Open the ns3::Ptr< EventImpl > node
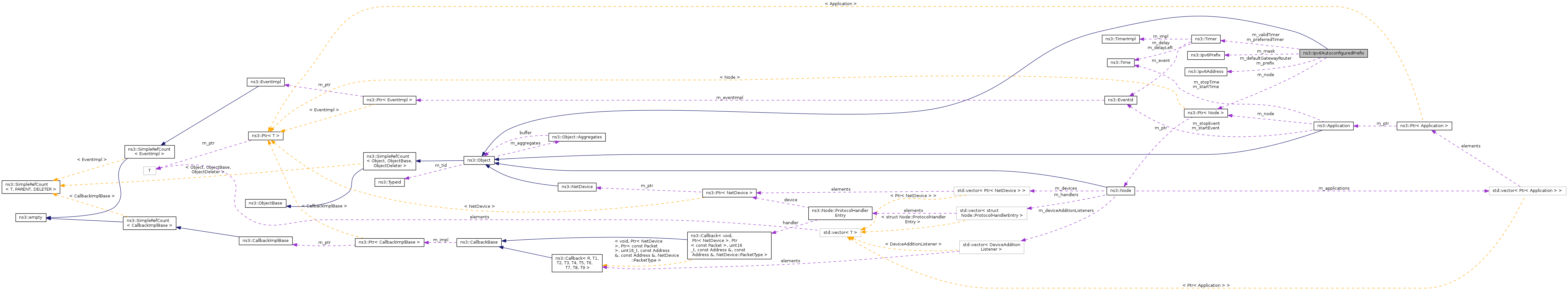Screen dimensions: 1568x290 point(390,100)
